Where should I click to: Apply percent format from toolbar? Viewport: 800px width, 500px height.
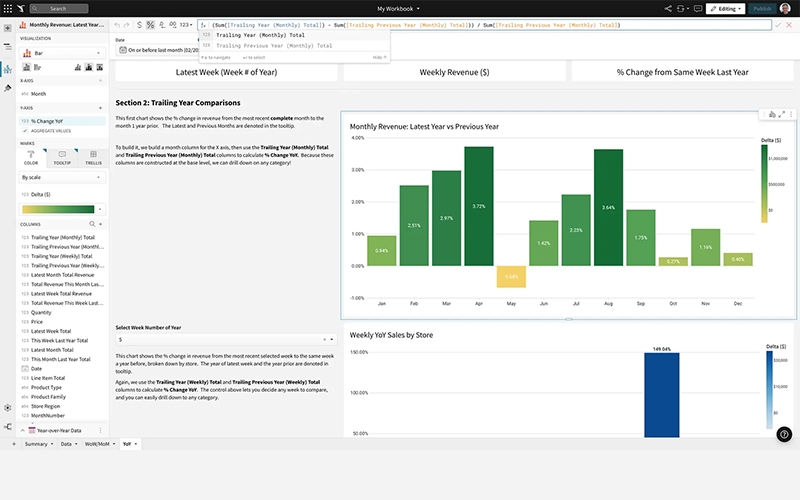(151, 23)
